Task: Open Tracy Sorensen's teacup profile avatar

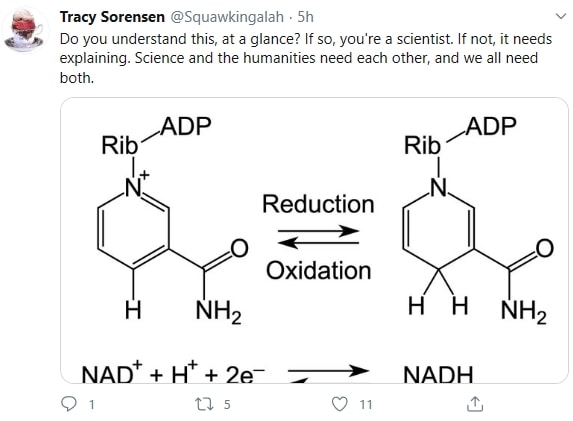Action: (25, 30)
